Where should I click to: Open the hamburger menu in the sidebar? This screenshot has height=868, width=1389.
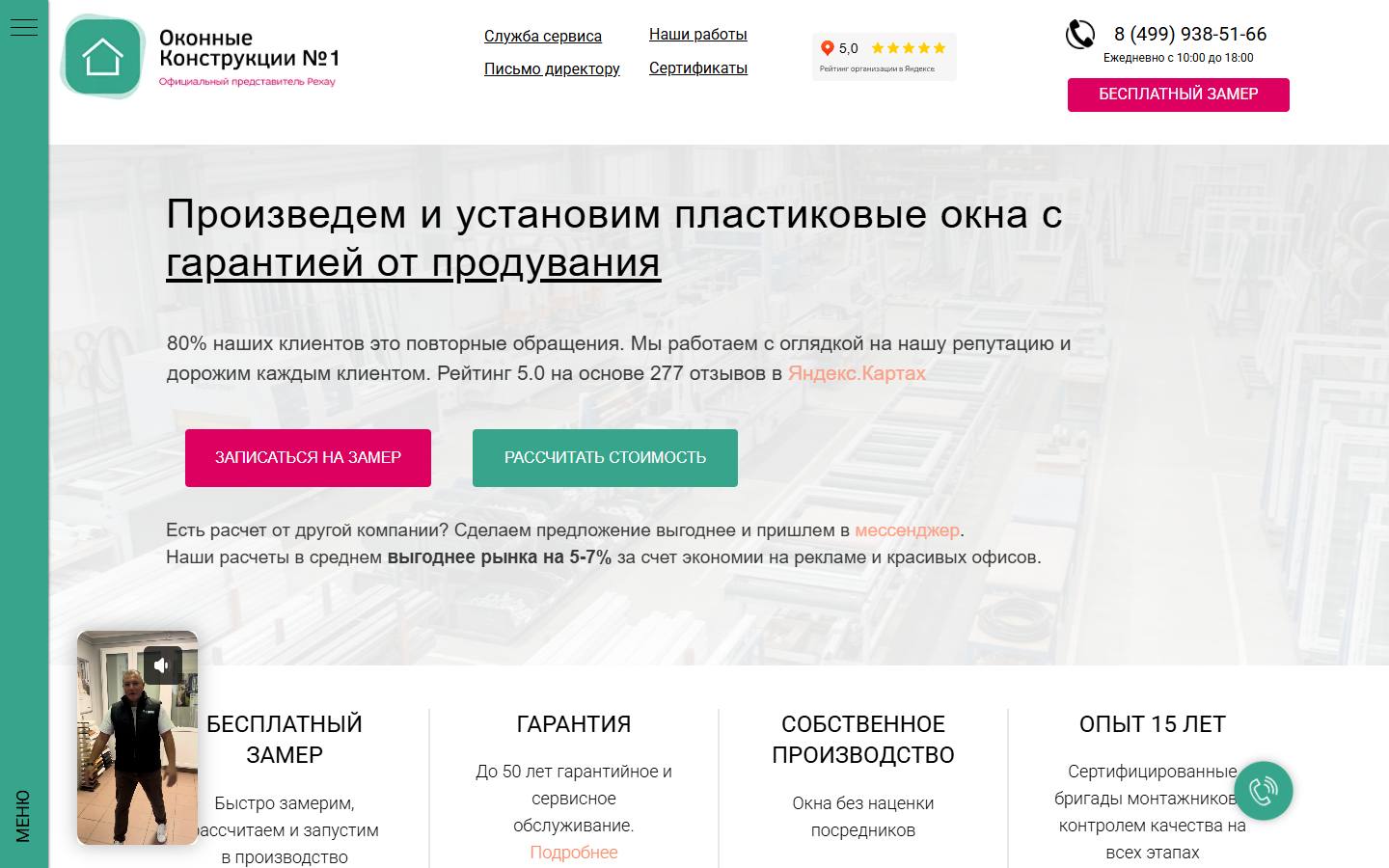click(23, 27)
